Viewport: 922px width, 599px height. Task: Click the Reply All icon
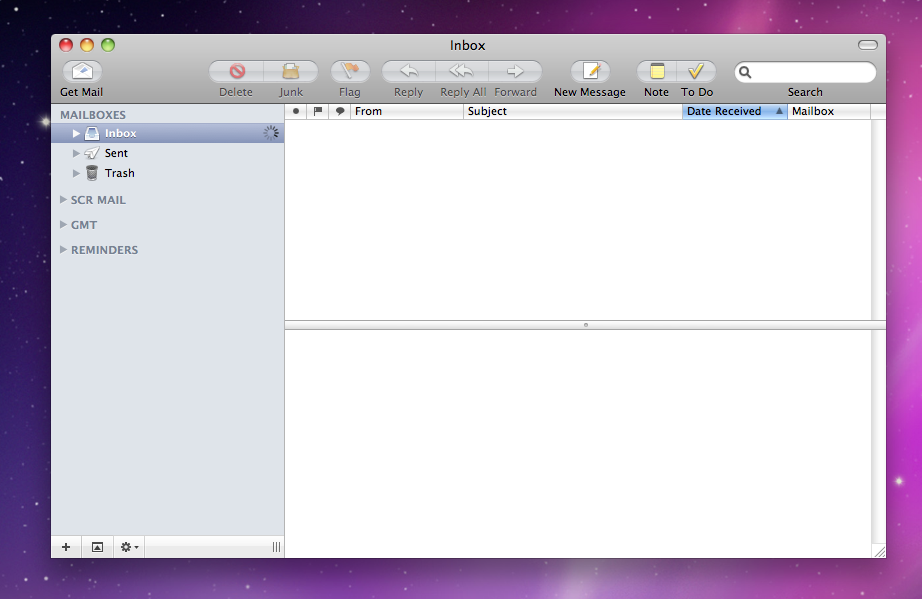point(461,72)
